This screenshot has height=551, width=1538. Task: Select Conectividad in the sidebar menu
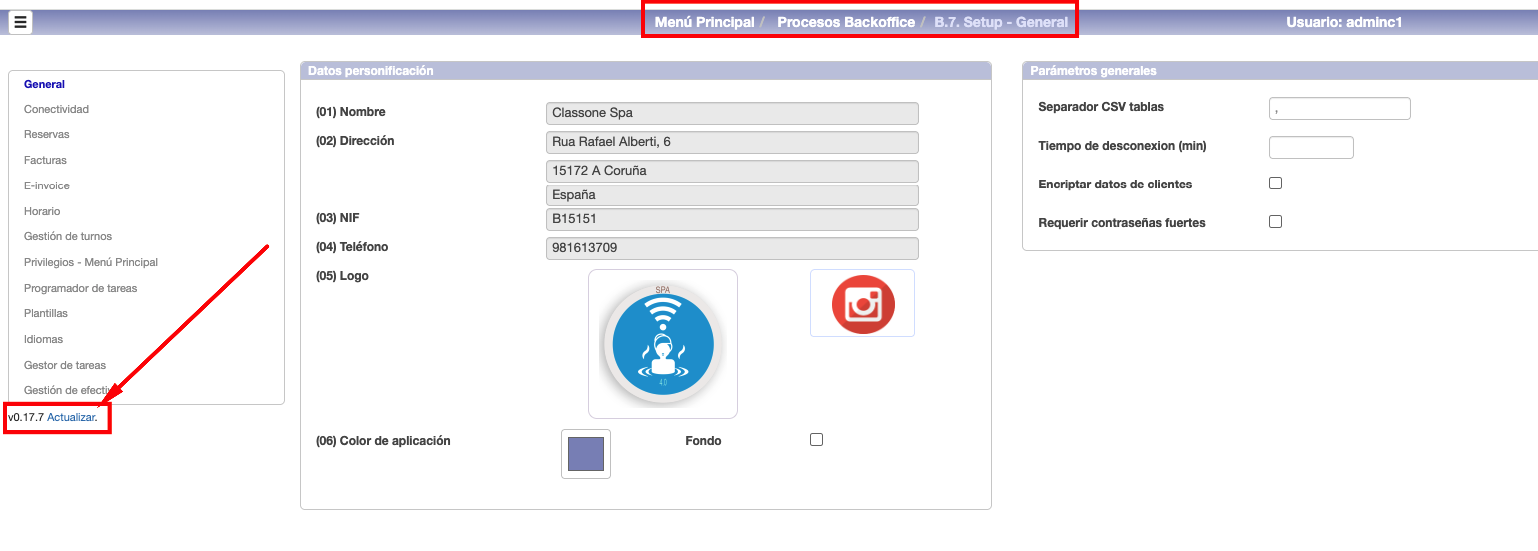(x=56, y=109)
